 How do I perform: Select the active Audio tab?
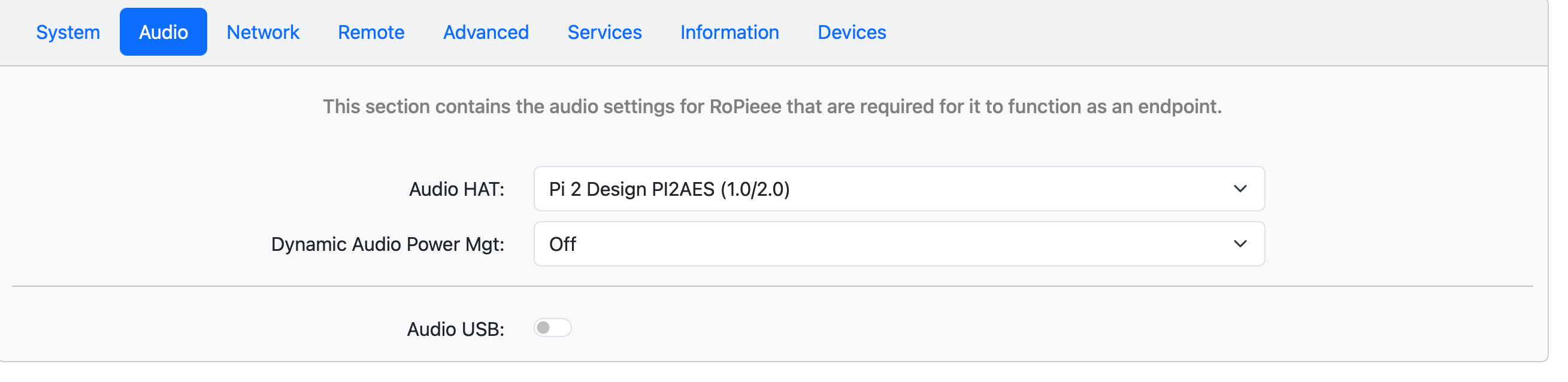click(163, 32)
